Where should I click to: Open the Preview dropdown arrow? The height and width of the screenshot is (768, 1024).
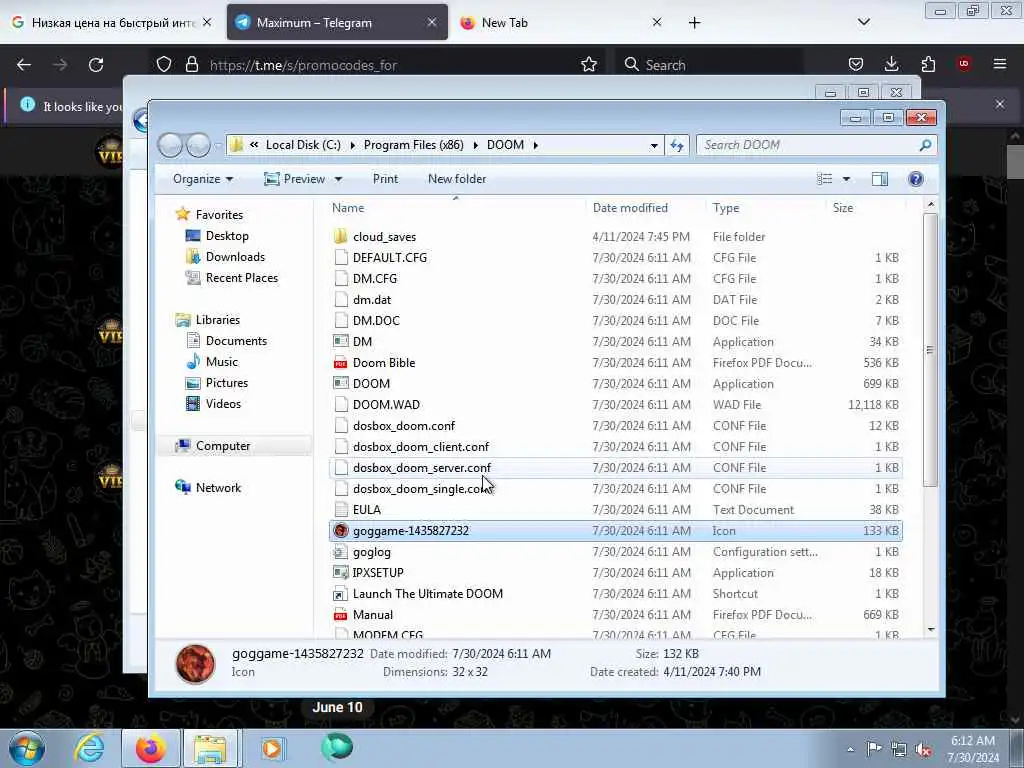[x=338, y=179]
